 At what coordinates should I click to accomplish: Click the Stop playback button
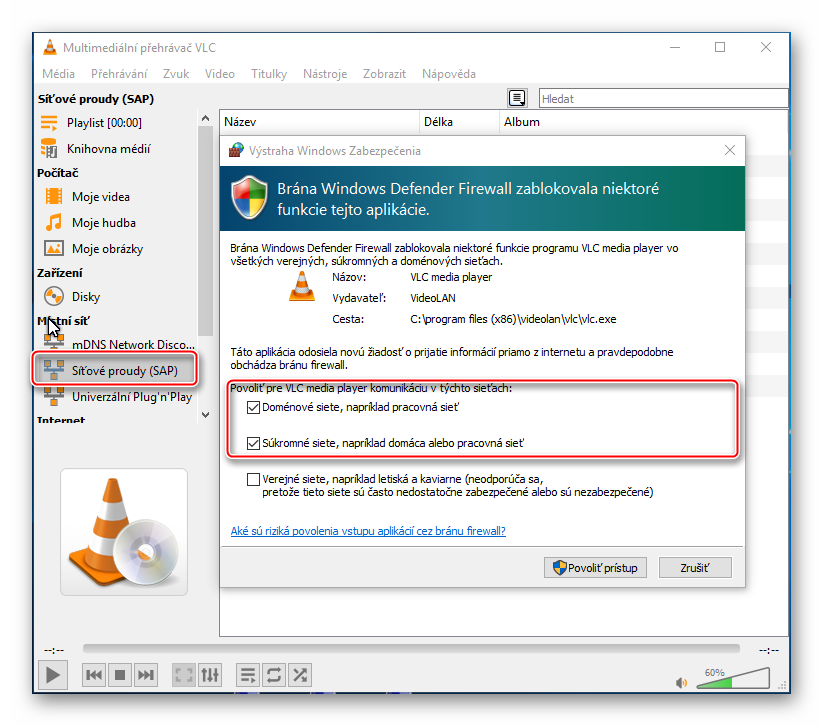pyautogui.click(x=120, y=675)
